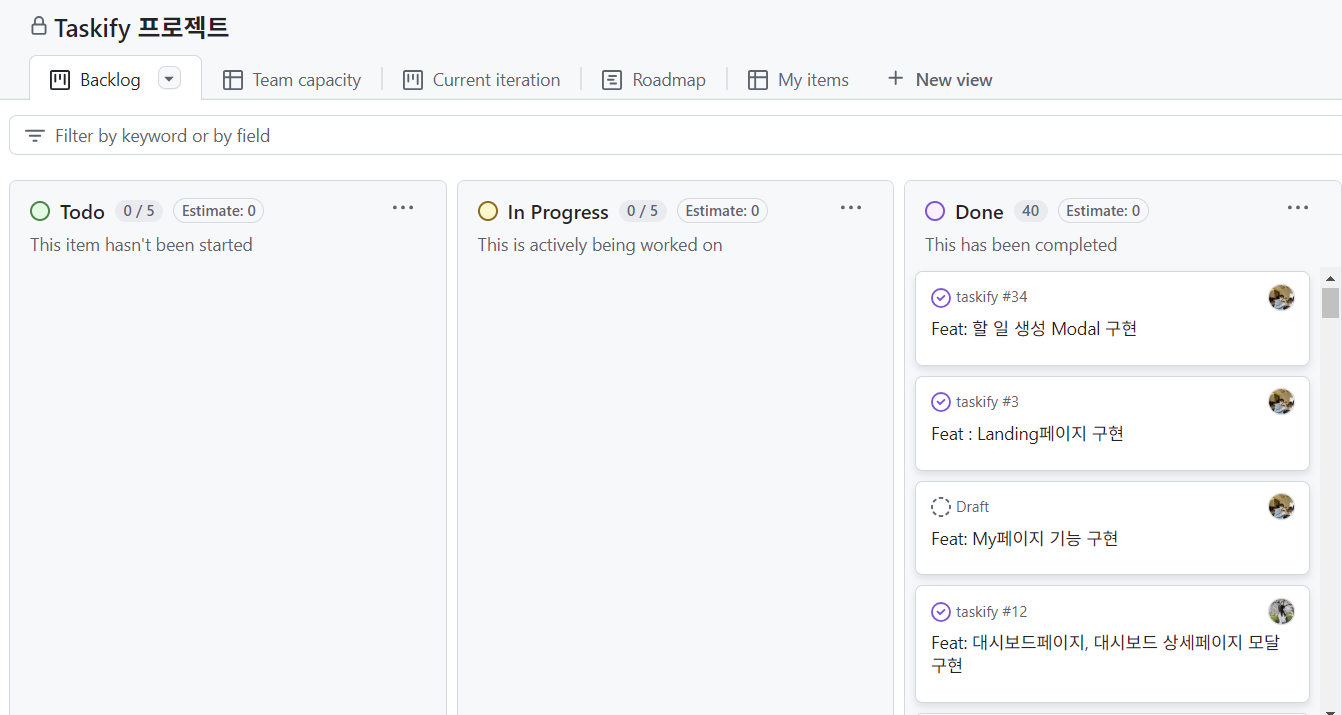Click the closed-issue icon on taskify #12
Image resolution: width=1342 pixels, height=715 pixels.
tap(941, 612)
